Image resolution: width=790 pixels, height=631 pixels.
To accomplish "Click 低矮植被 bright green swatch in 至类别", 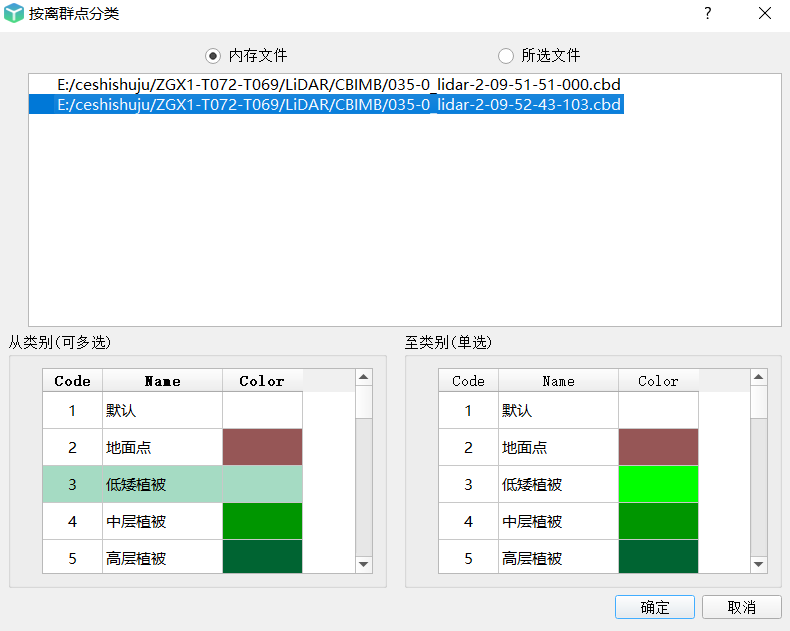I will coord(659,484).
